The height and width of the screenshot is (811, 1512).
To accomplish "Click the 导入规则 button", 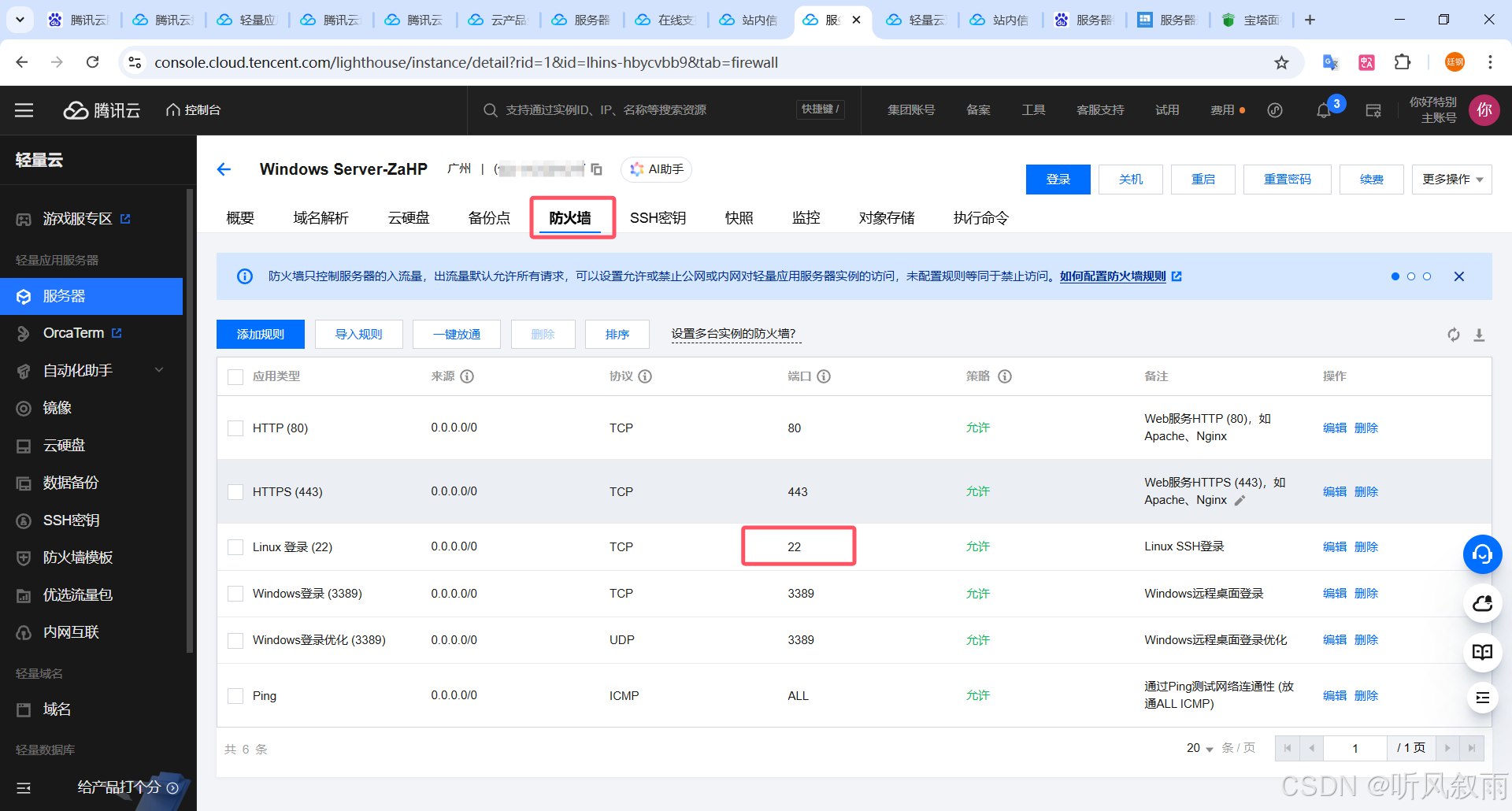I will [x=359, y=334].
